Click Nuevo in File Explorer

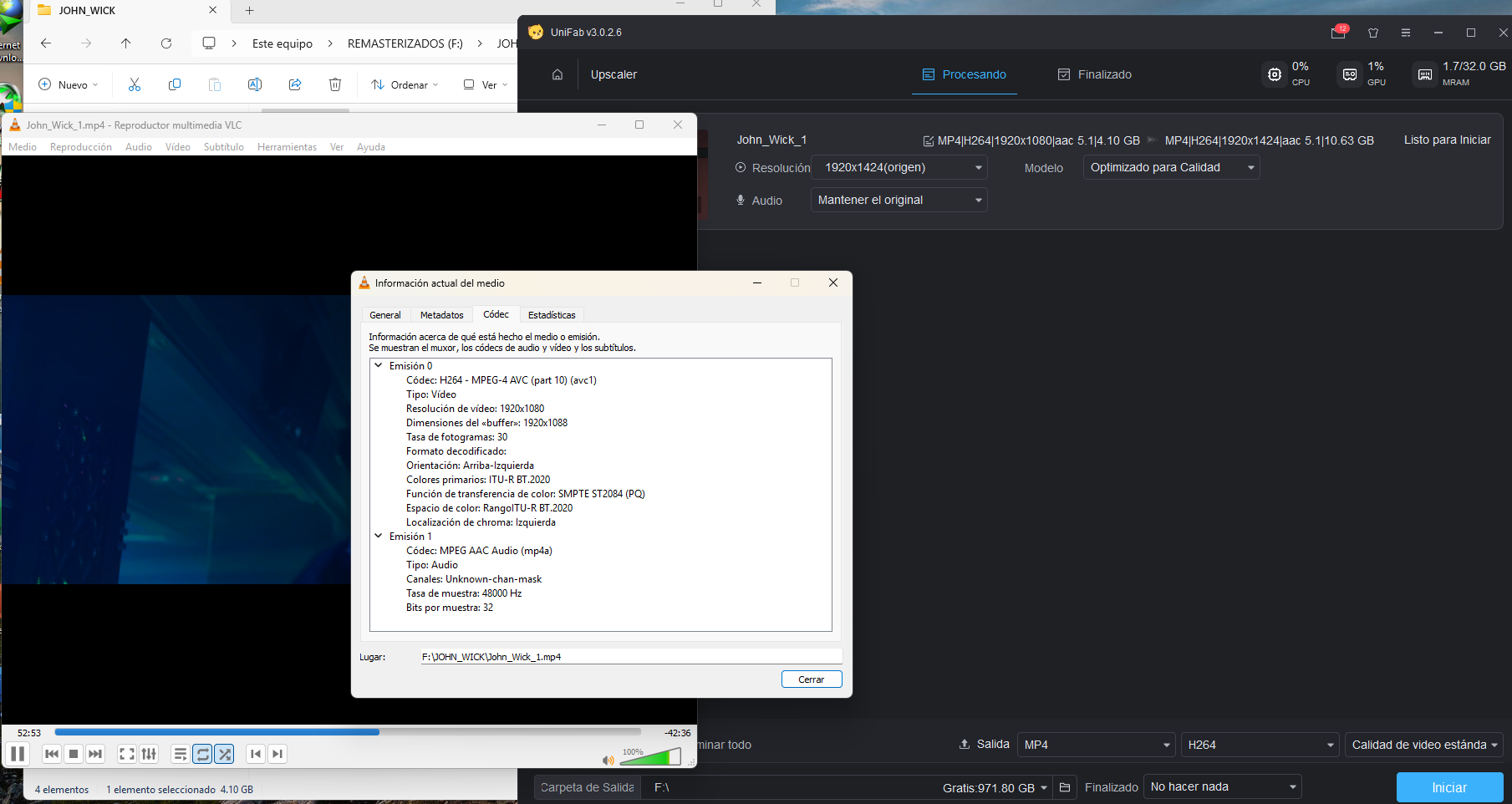tap(69, 84)
